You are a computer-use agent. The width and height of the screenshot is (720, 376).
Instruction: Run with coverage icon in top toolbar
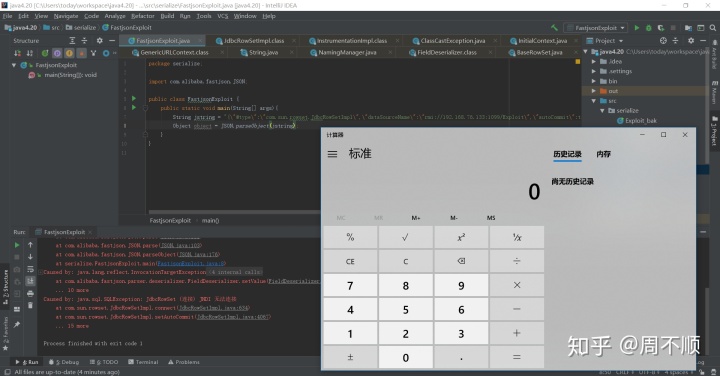pyautogui.click(x=661, y=28)
